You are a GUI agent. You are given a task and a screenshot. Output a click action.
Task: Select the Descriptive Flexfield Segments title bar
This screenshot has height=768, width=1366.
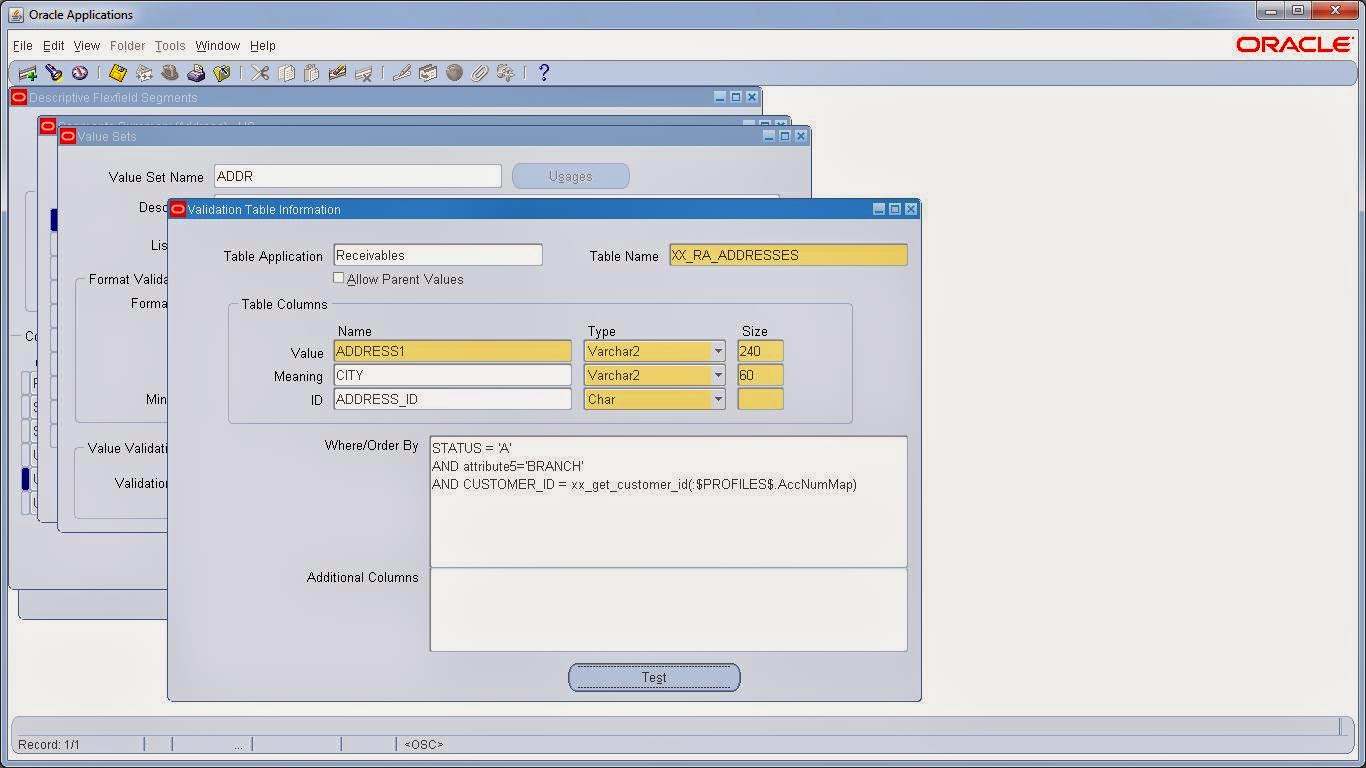point(385,97)
